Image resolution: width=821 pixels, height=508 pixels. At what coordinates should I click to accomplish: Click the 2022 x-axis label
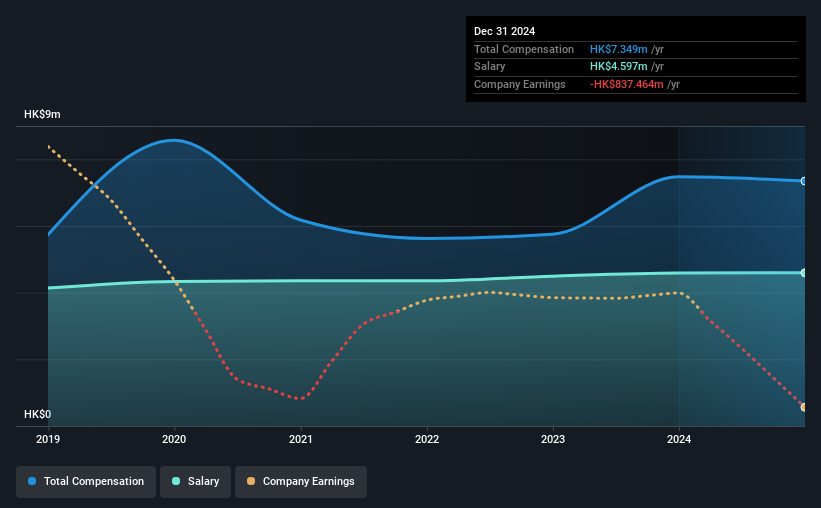pos(427,439)
